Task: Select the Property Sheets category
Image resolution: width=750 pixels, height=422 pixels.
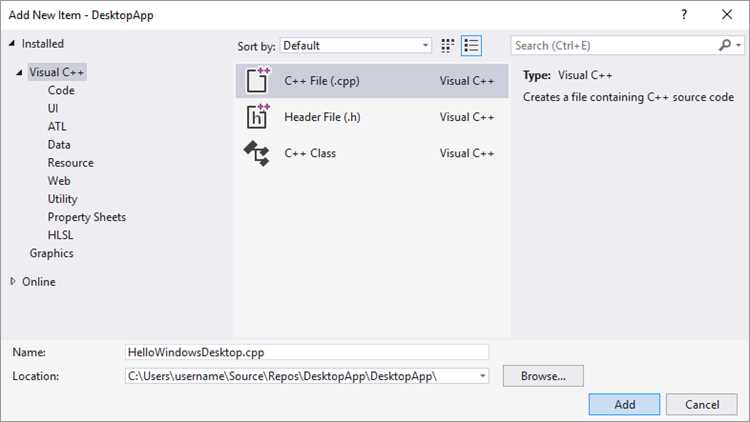Action: tap(87, 217)
